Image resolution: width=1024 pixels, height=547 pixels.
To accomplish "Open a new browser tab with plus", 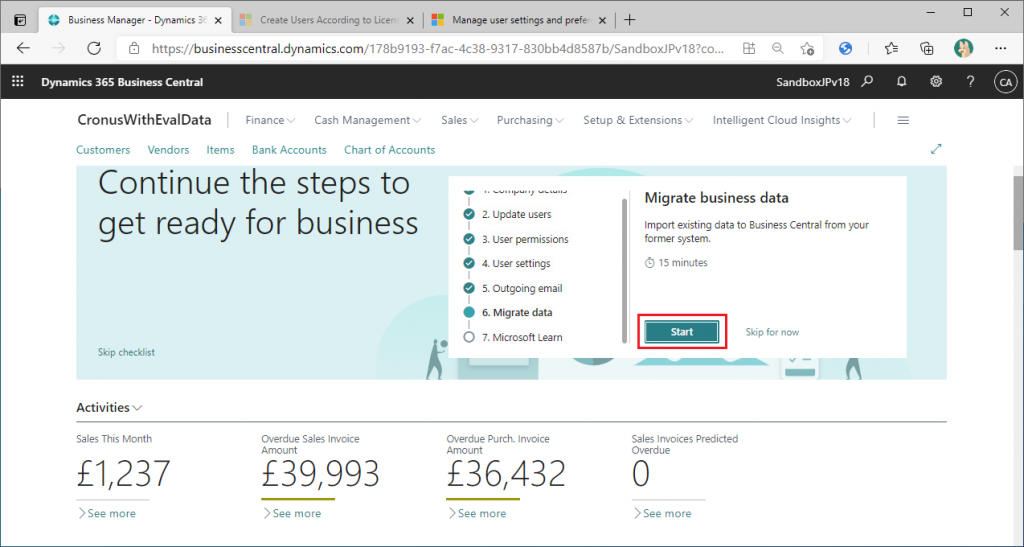I will (630, 20).
